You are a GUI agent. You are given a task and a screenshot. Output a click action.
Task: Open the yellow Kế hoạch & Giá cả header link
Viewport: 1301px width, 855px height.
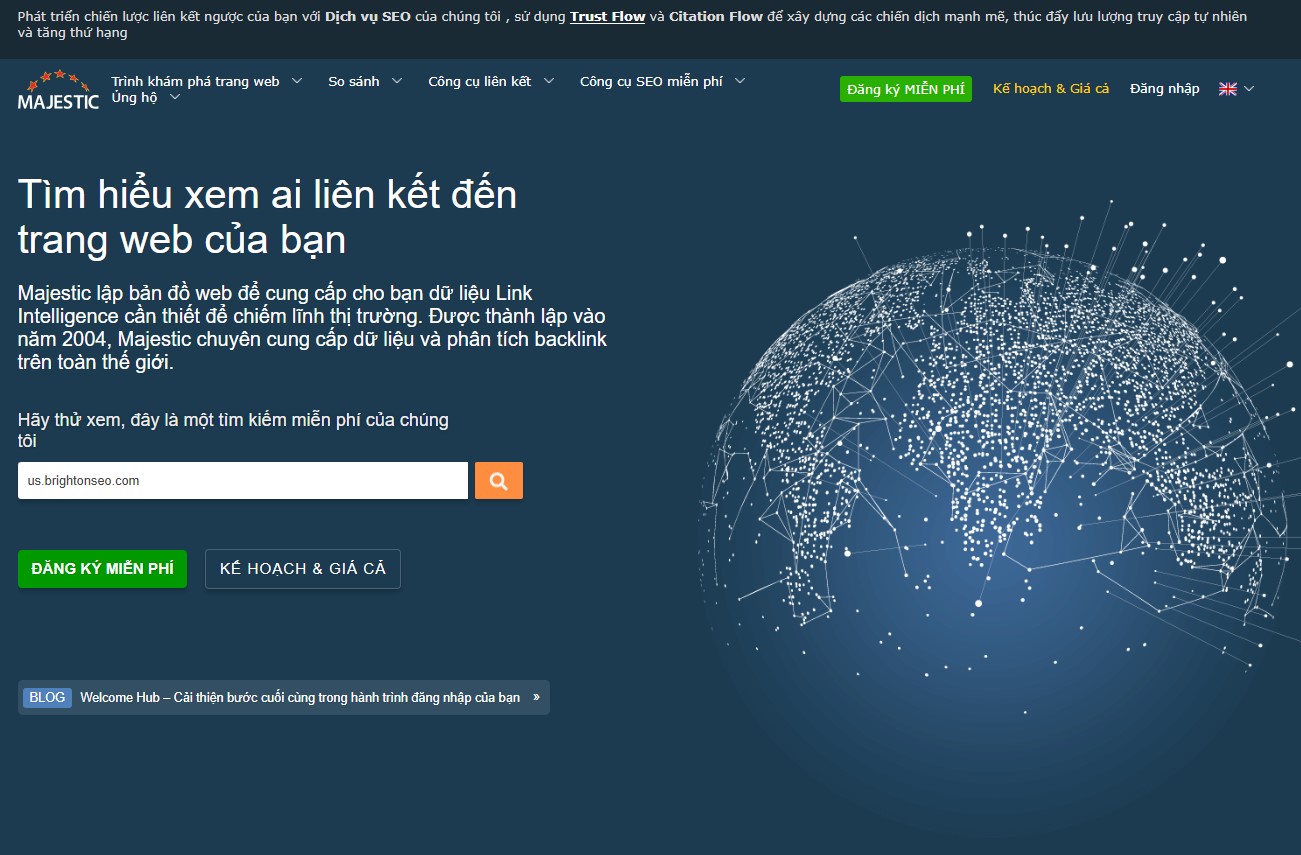click(1051, 89)
